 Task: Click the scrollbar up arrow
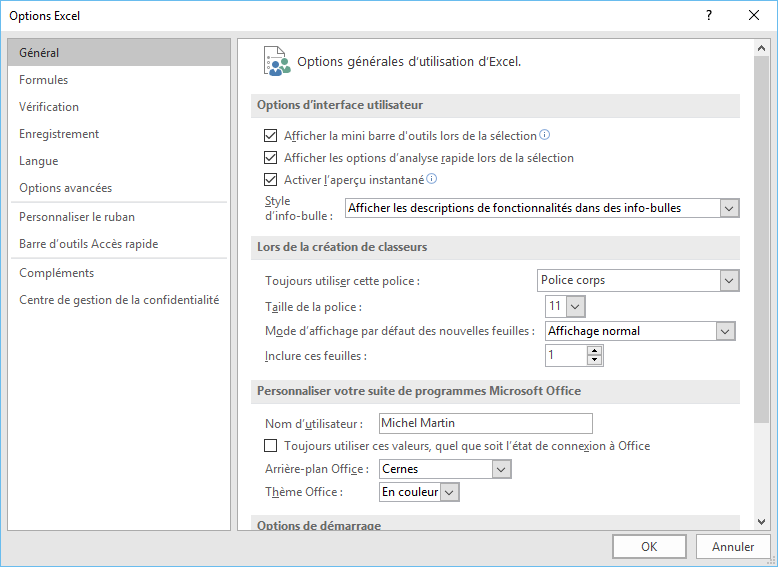761,47
